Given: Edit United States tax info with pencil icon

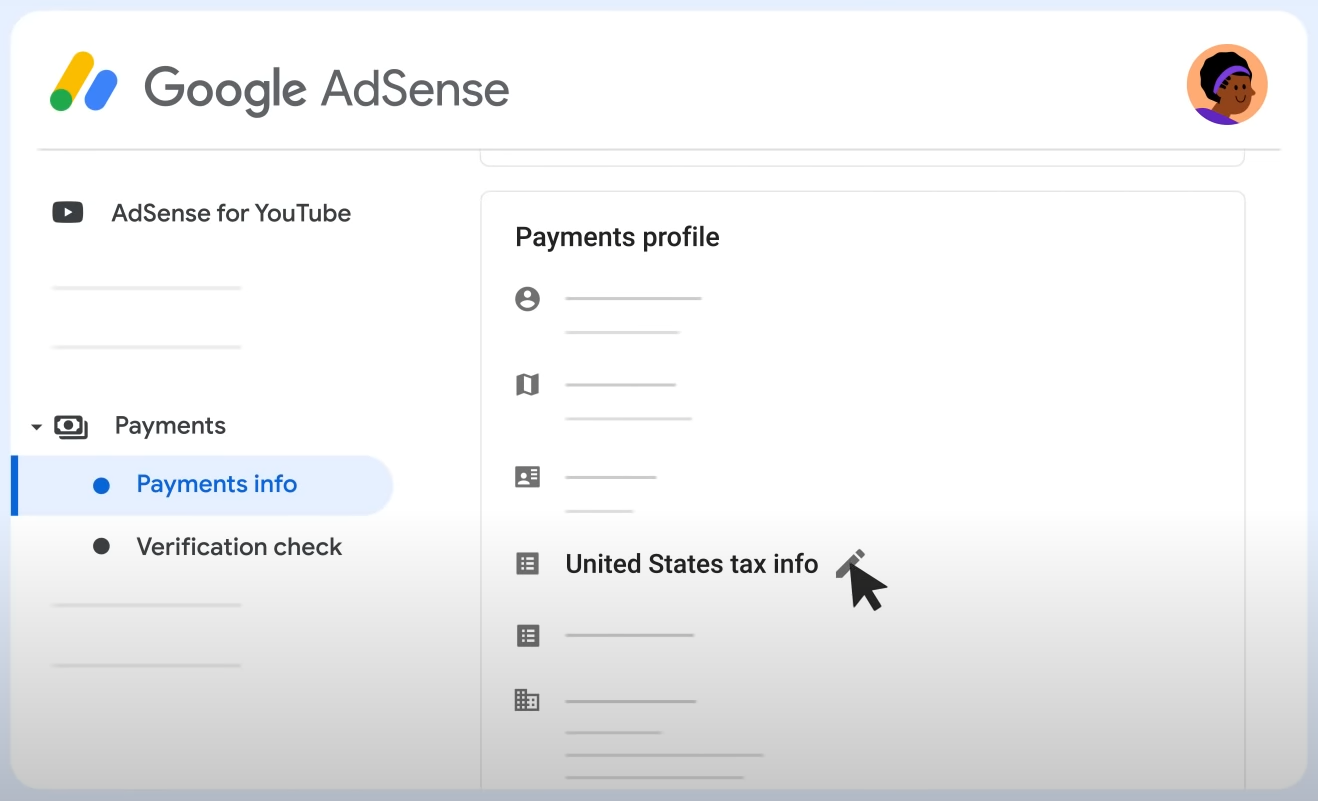Looking at the screenshot, I should (x=849, y=564).
